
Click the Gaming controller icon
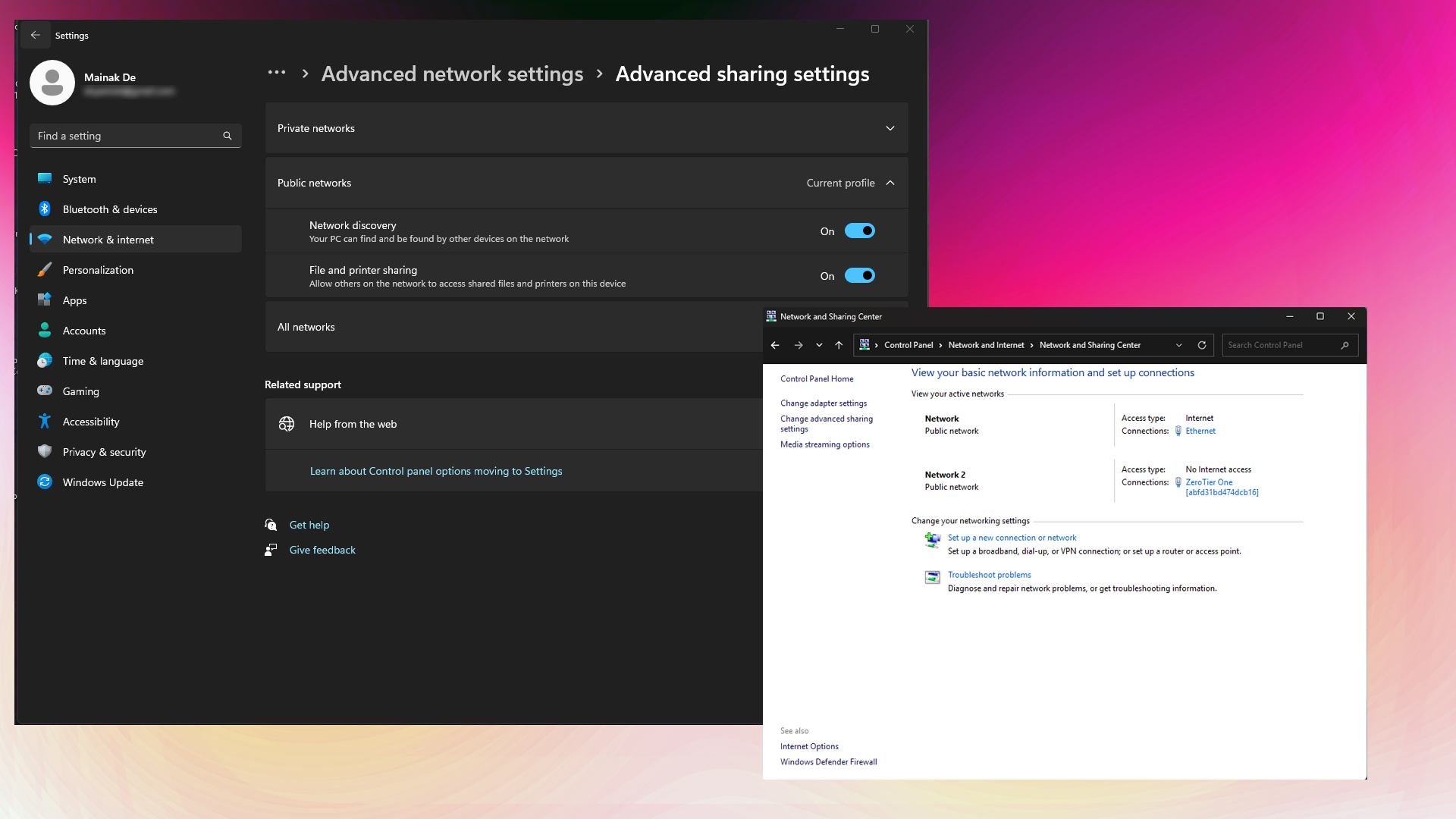coord(45,391)
